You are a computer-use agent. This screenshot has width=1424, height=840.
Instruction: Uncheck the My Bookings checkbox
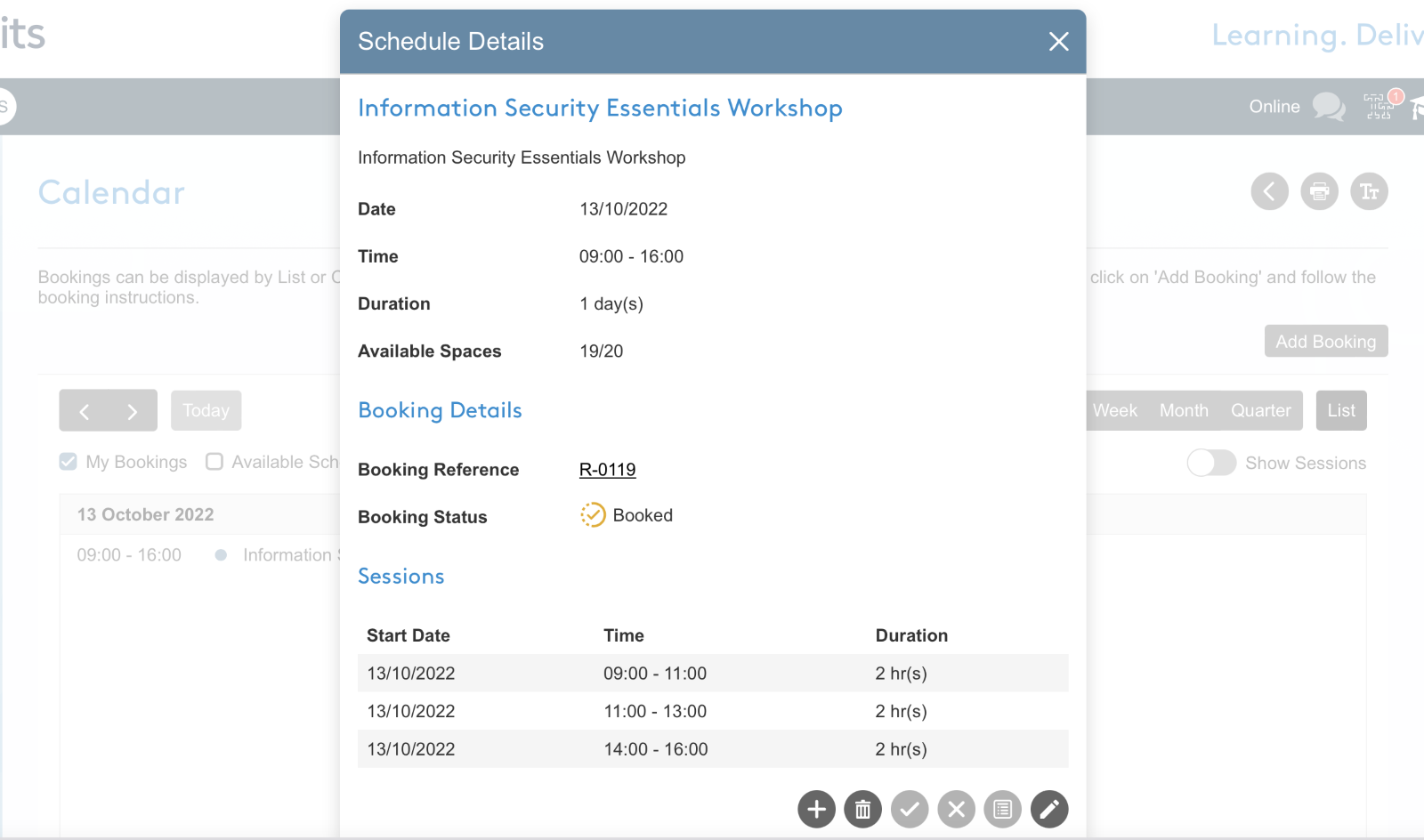tap(68, 461)
